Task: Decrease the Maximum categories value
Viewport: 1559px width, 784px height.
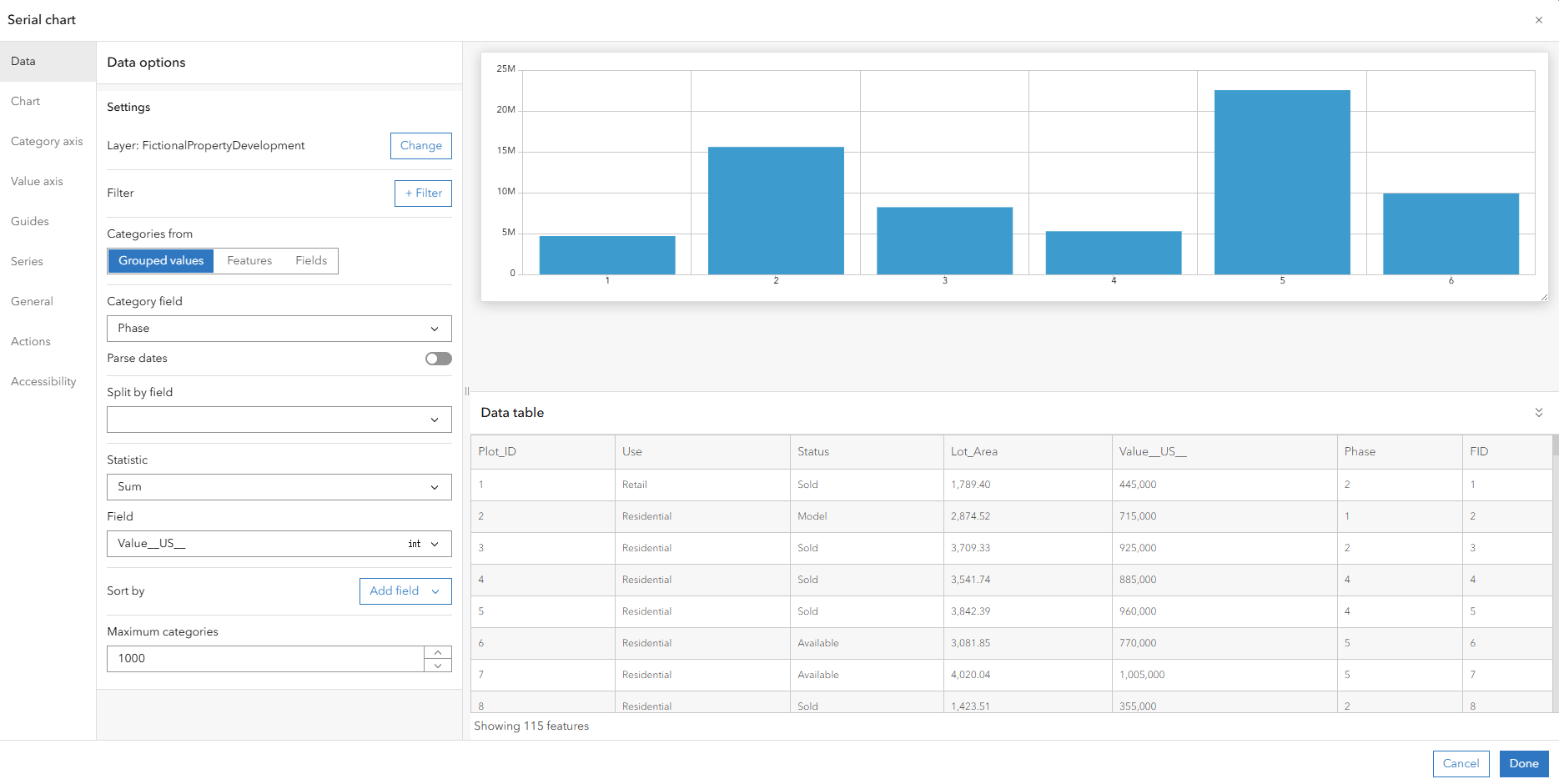Action: point(438,665)
